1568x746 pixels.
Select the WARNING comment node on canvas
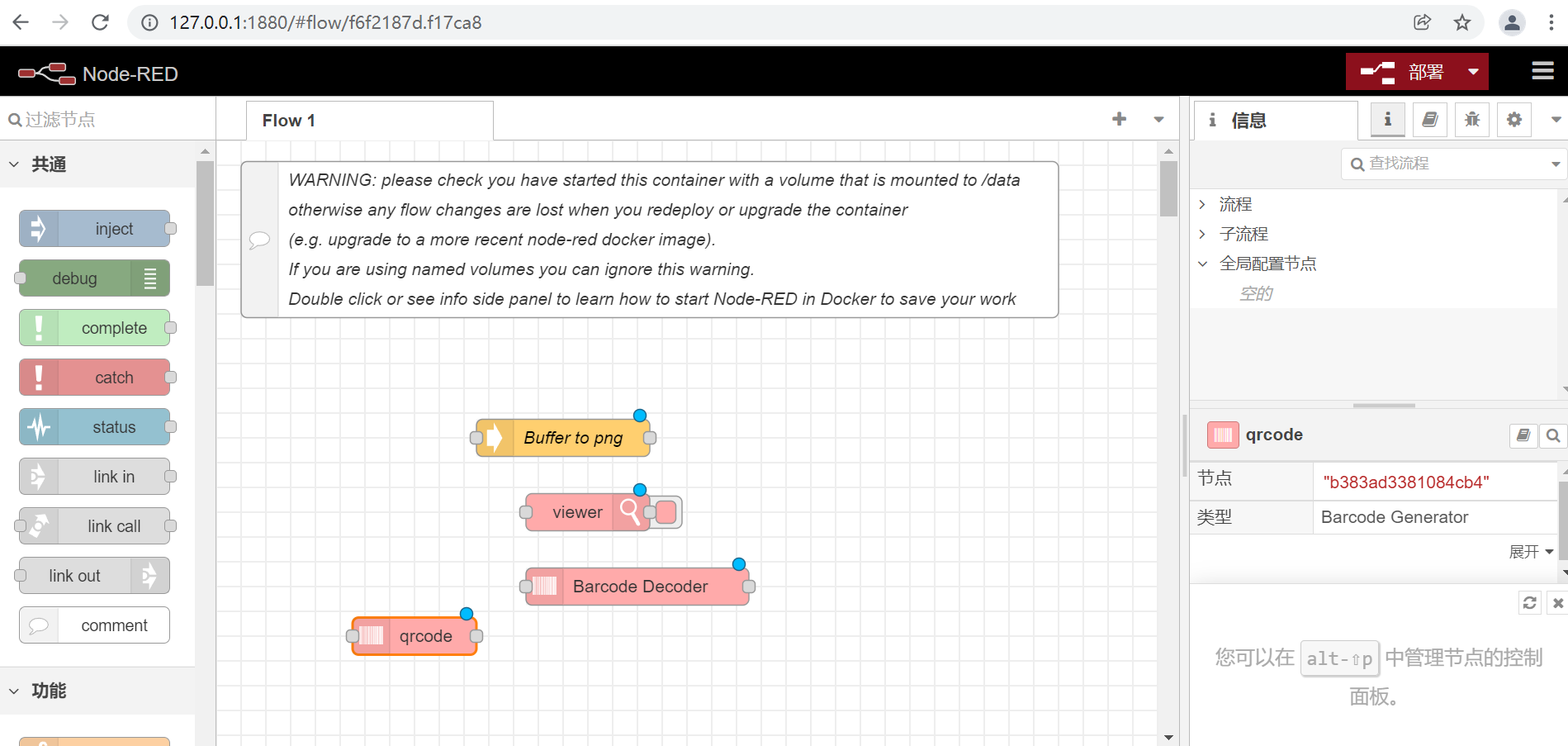[x=650, y=240]
